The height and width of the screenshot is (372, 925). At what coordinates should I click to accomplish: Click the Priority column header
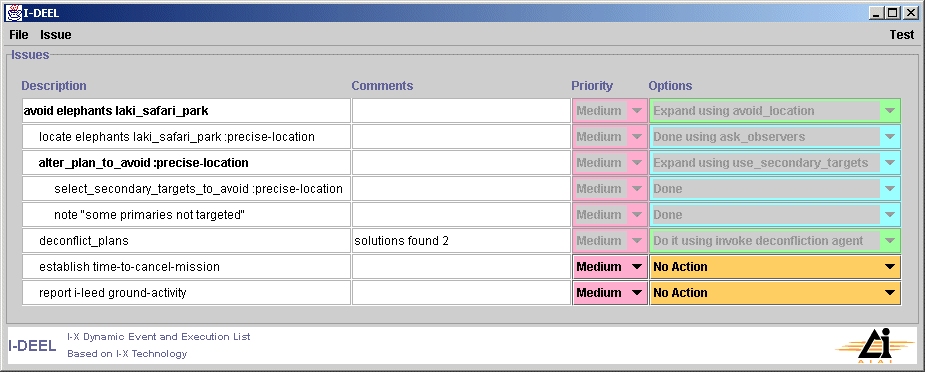(x=592, y=85)
